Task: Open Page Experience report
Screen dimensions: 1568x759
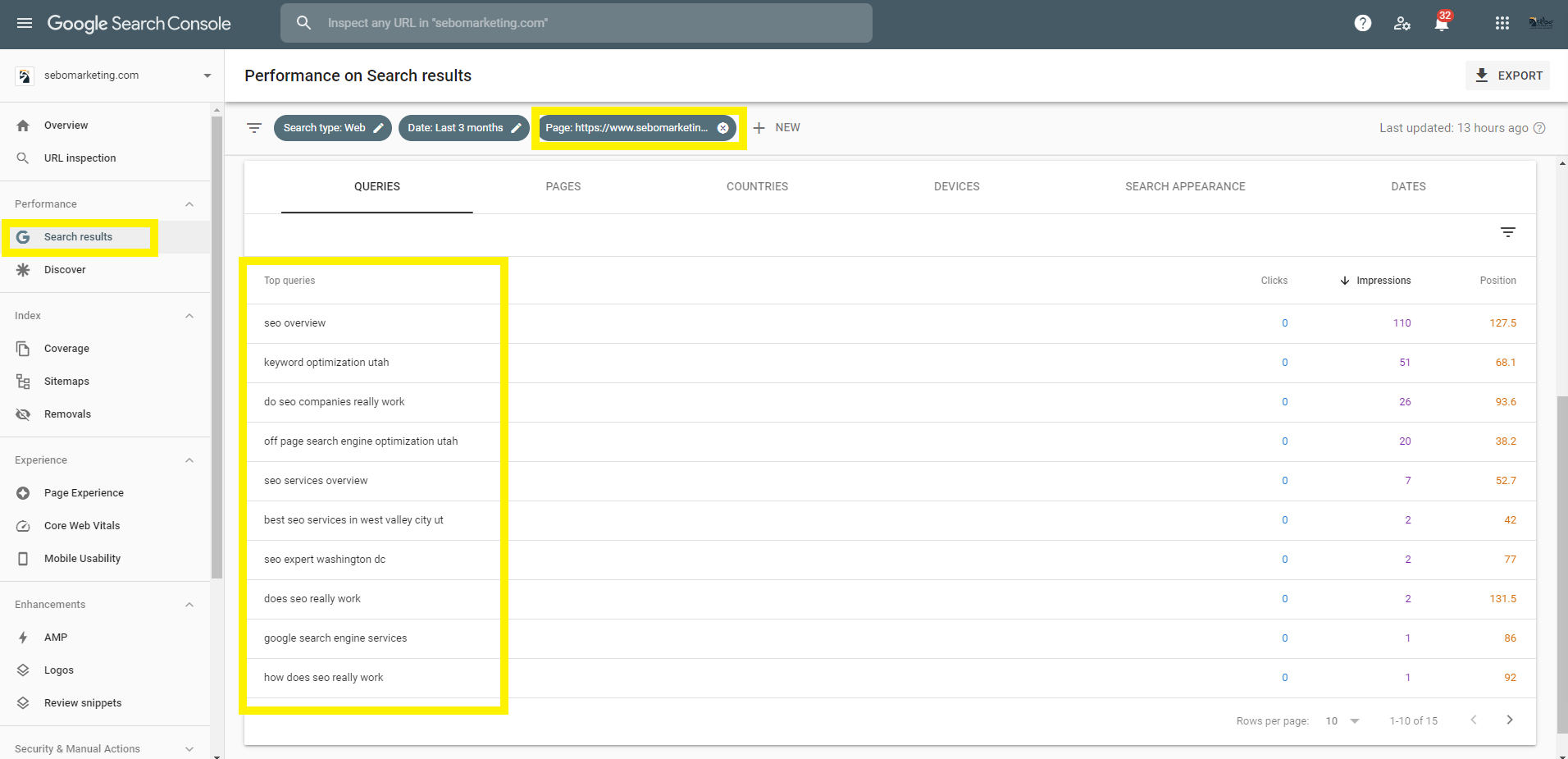Action: pos(105,493)
